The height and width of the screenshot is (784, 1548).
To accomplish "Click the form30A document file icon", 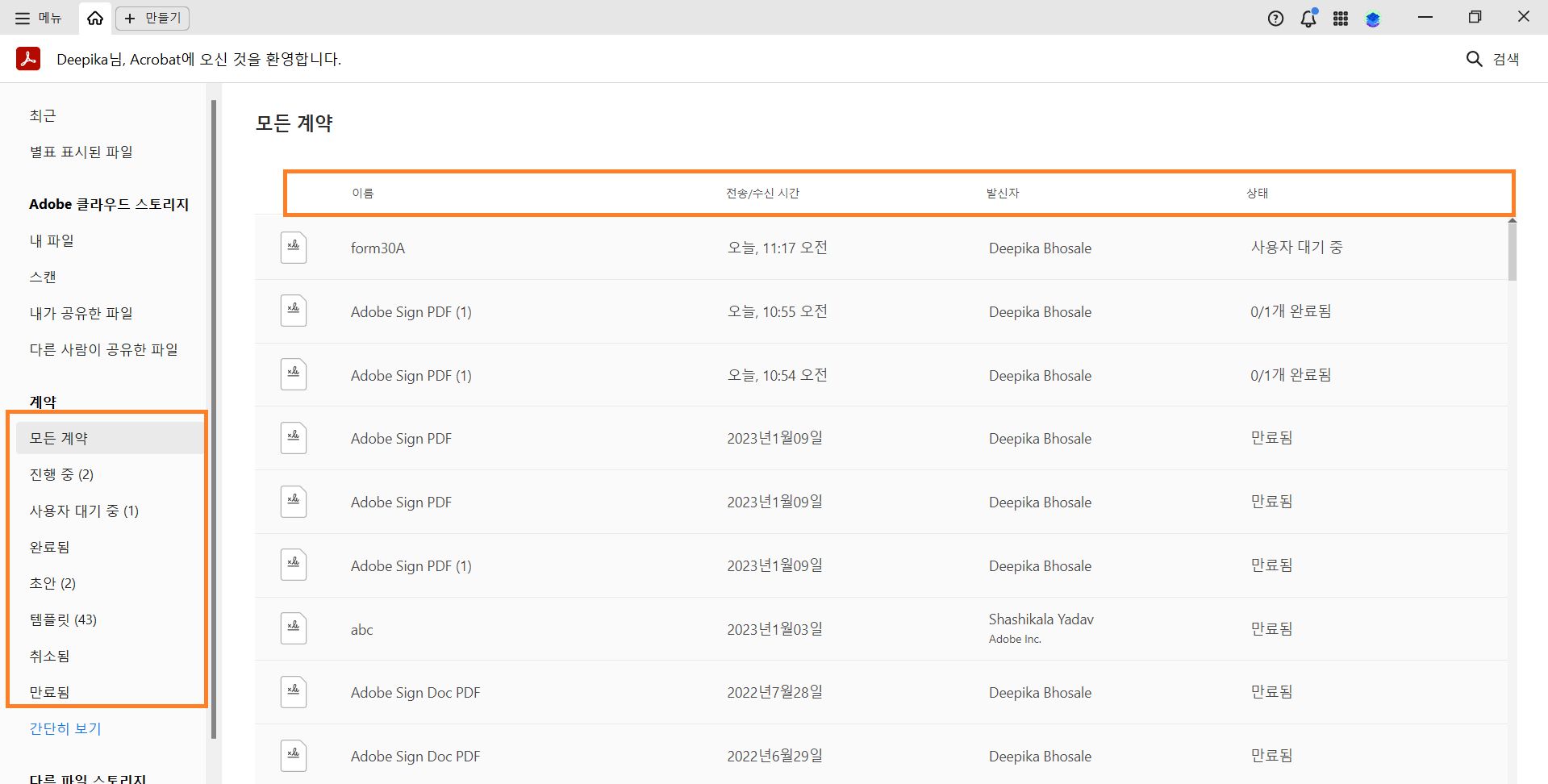I will 294,248.
